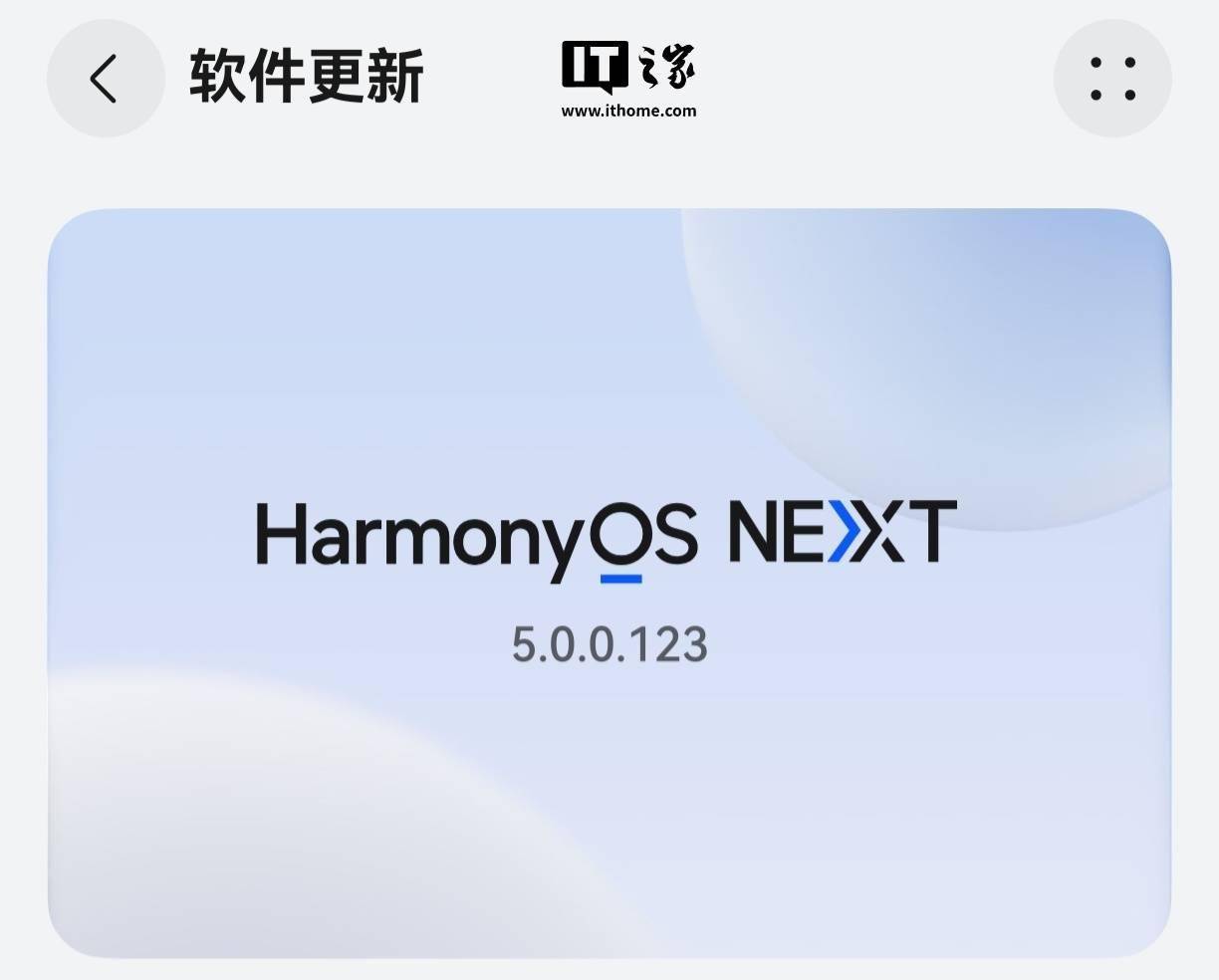
Task: Tap the back arrow button
Action: click(x=106, y=79)
